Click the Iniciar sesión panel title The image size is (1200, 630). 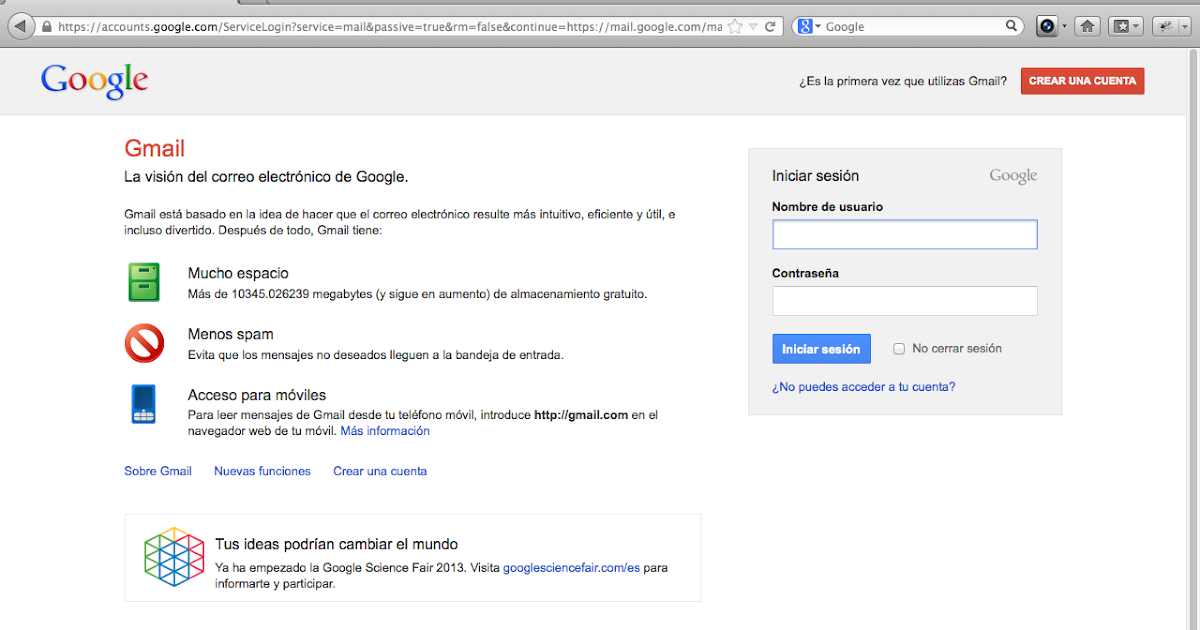tap(815, 176)
